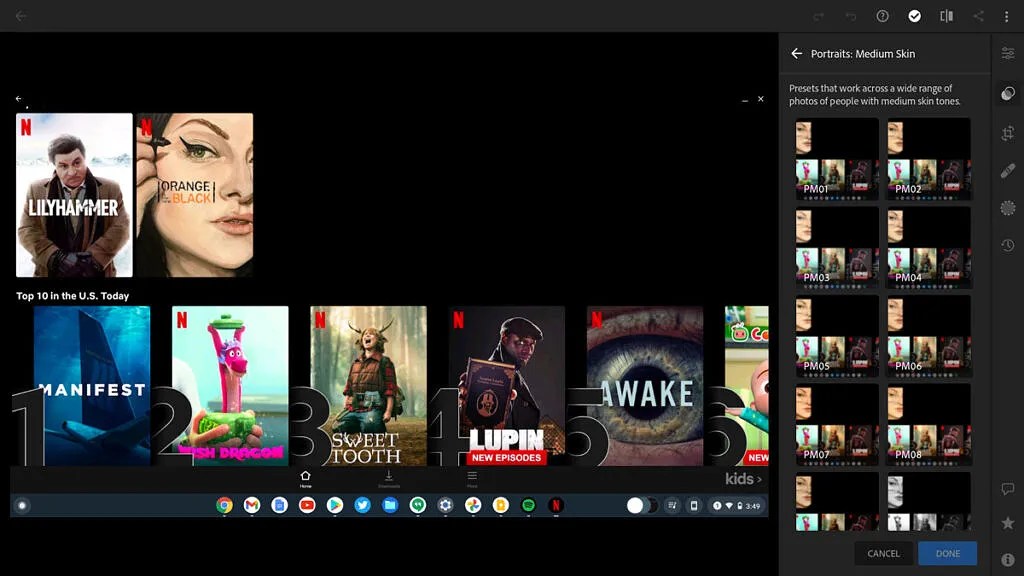The width and height of the screenshot is (1024, 576).
Task: Click the Sweet Tooth poster in the photo
Action: [368, 386]
